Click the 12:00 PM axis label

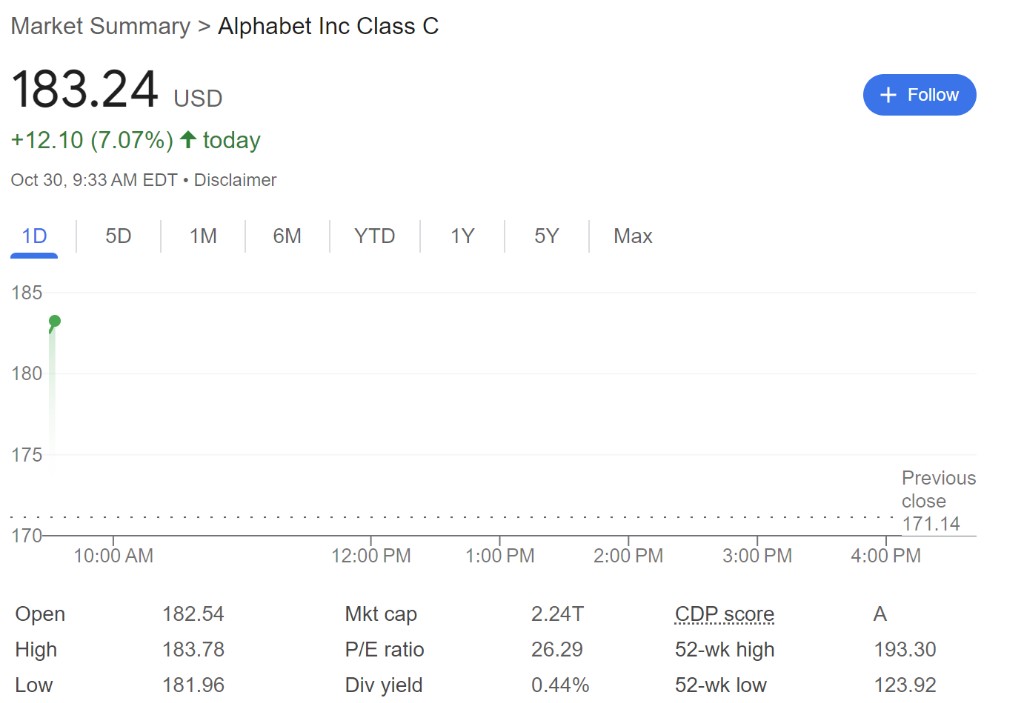[371, 555]
